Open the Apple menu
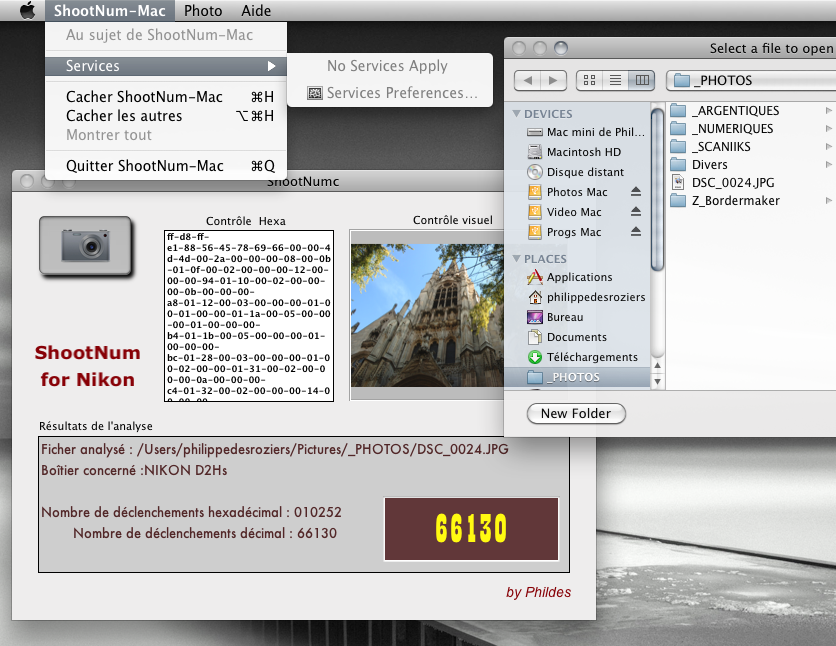 (x=28, y=10)
